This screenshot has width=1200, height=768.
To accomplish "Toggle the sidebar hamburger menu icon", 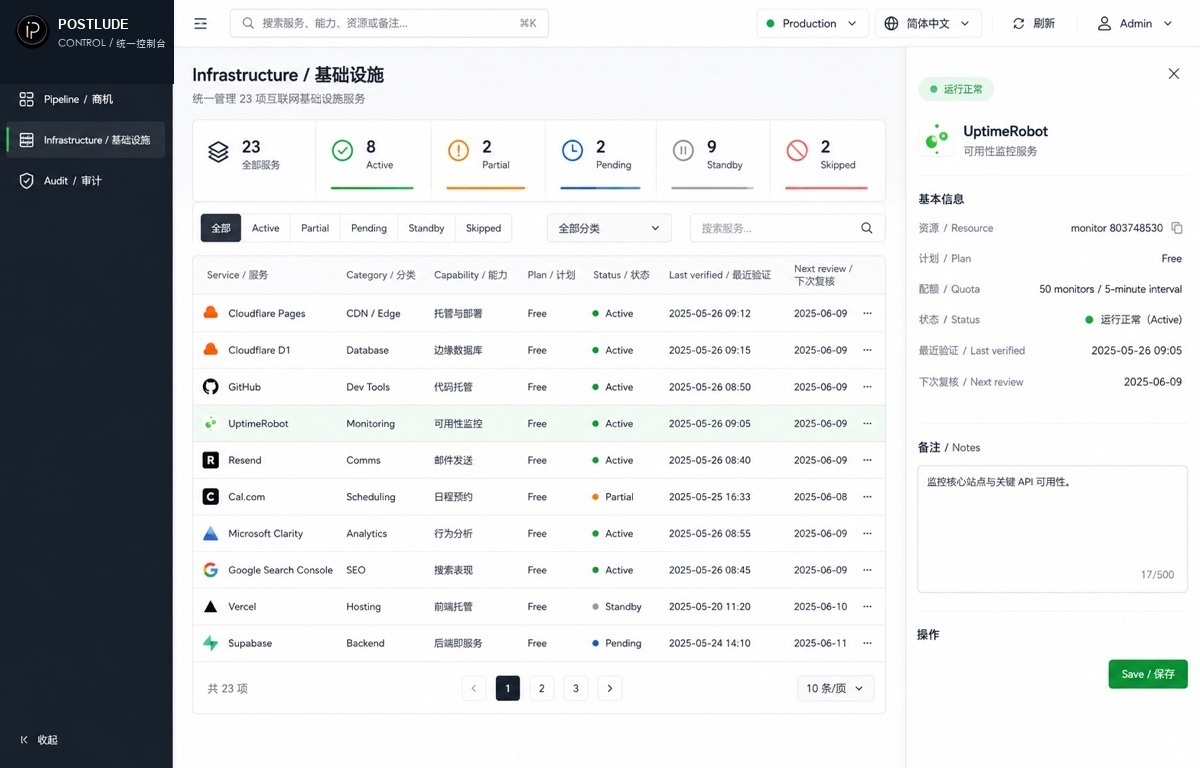I will pos(201,23).
